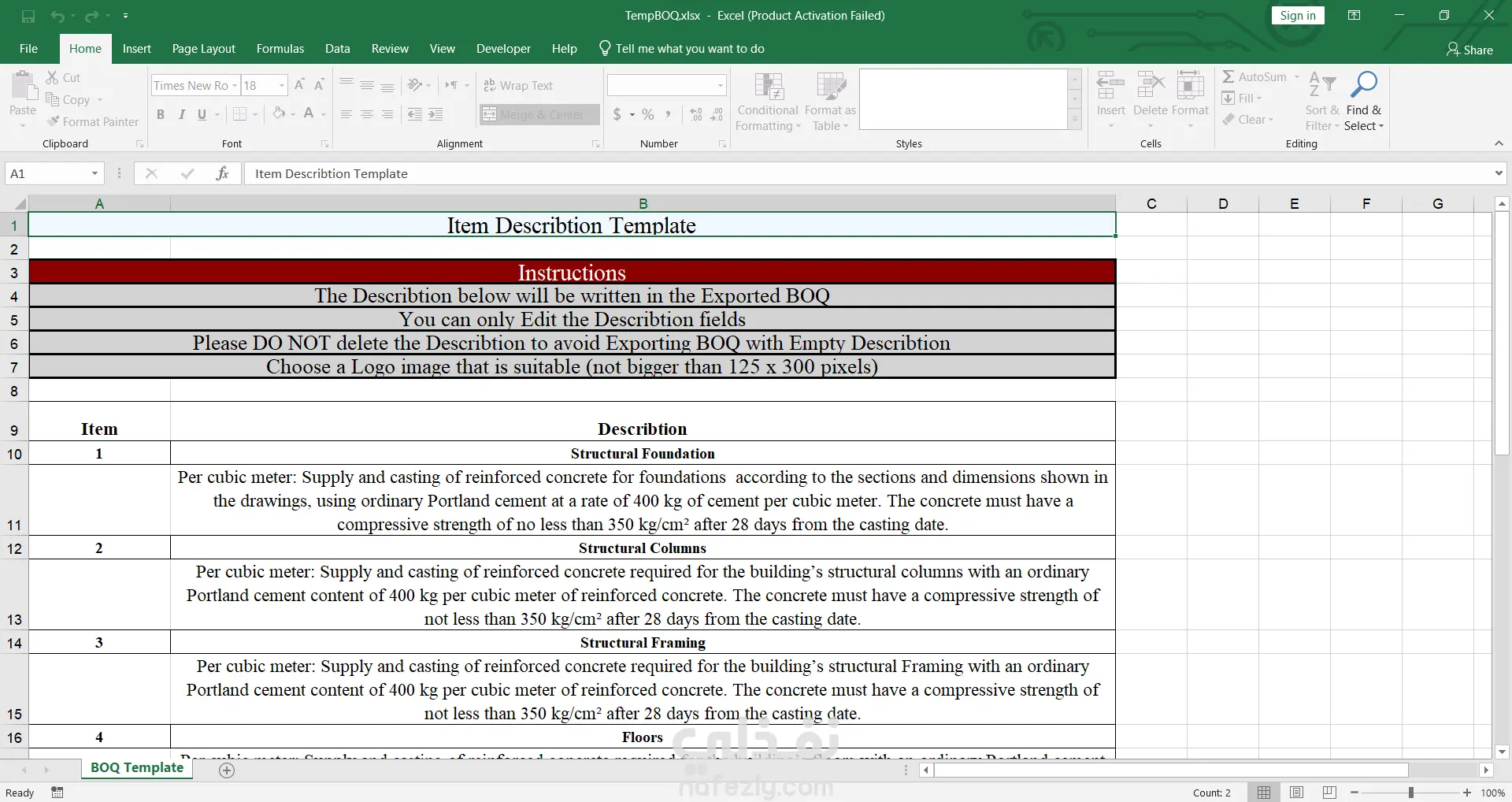Click the Increase Indent icon
The image size is (1512, 802).
coord(435,114)
